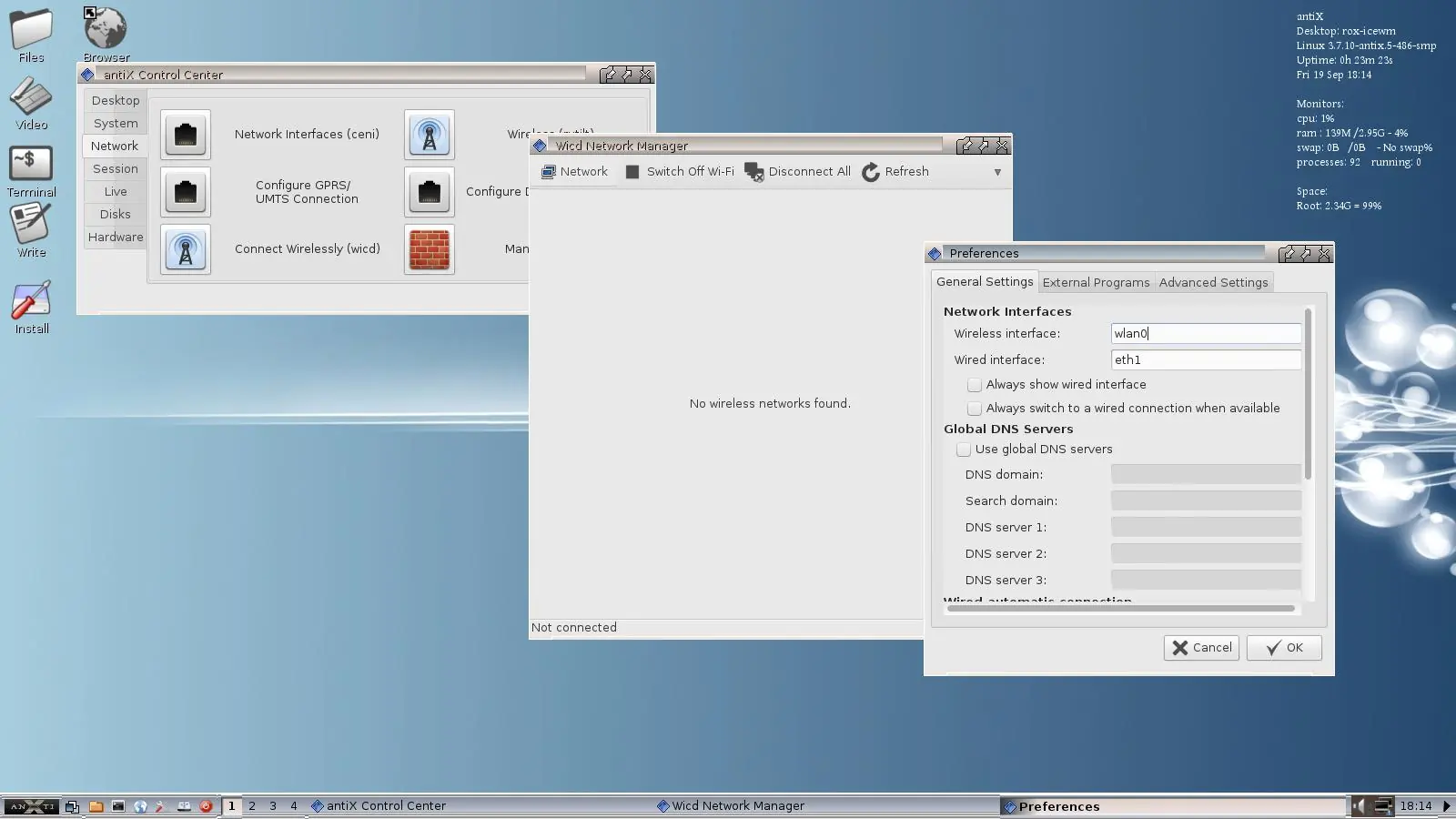
Task: Enable Always show wired interface
Action: [x=975, y=385]
